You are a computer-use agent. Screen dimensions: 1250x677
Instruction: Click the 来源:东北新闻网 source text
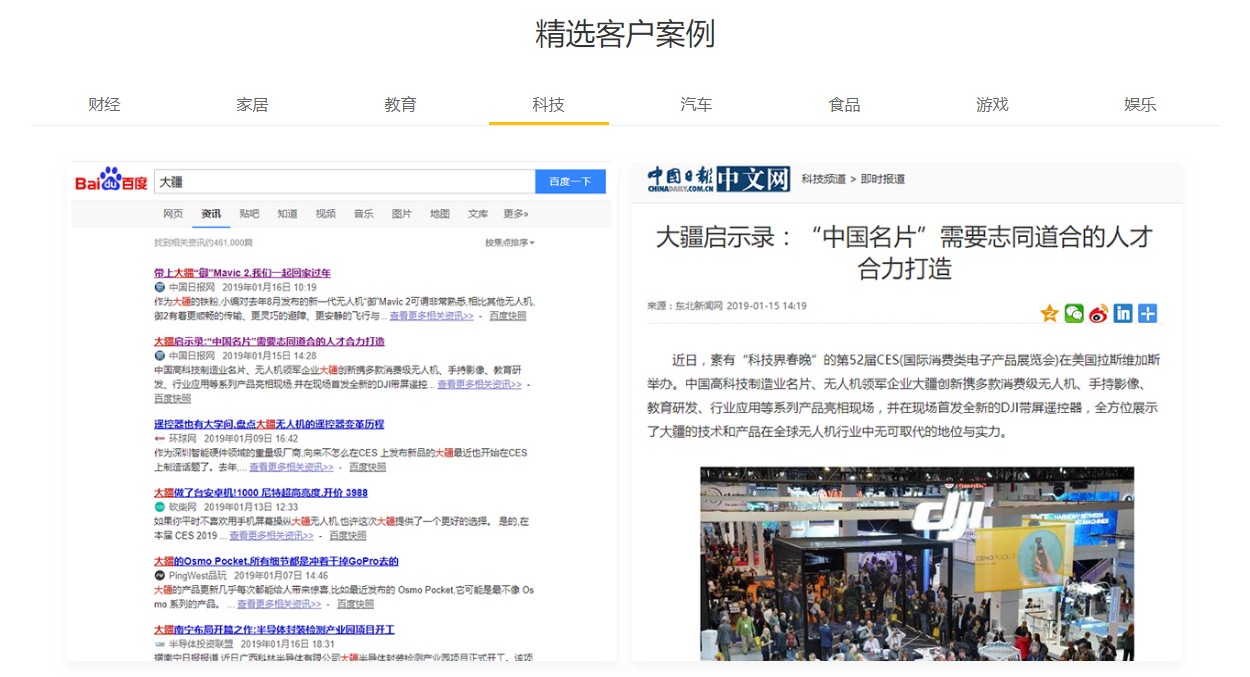(x=685, y=306)
